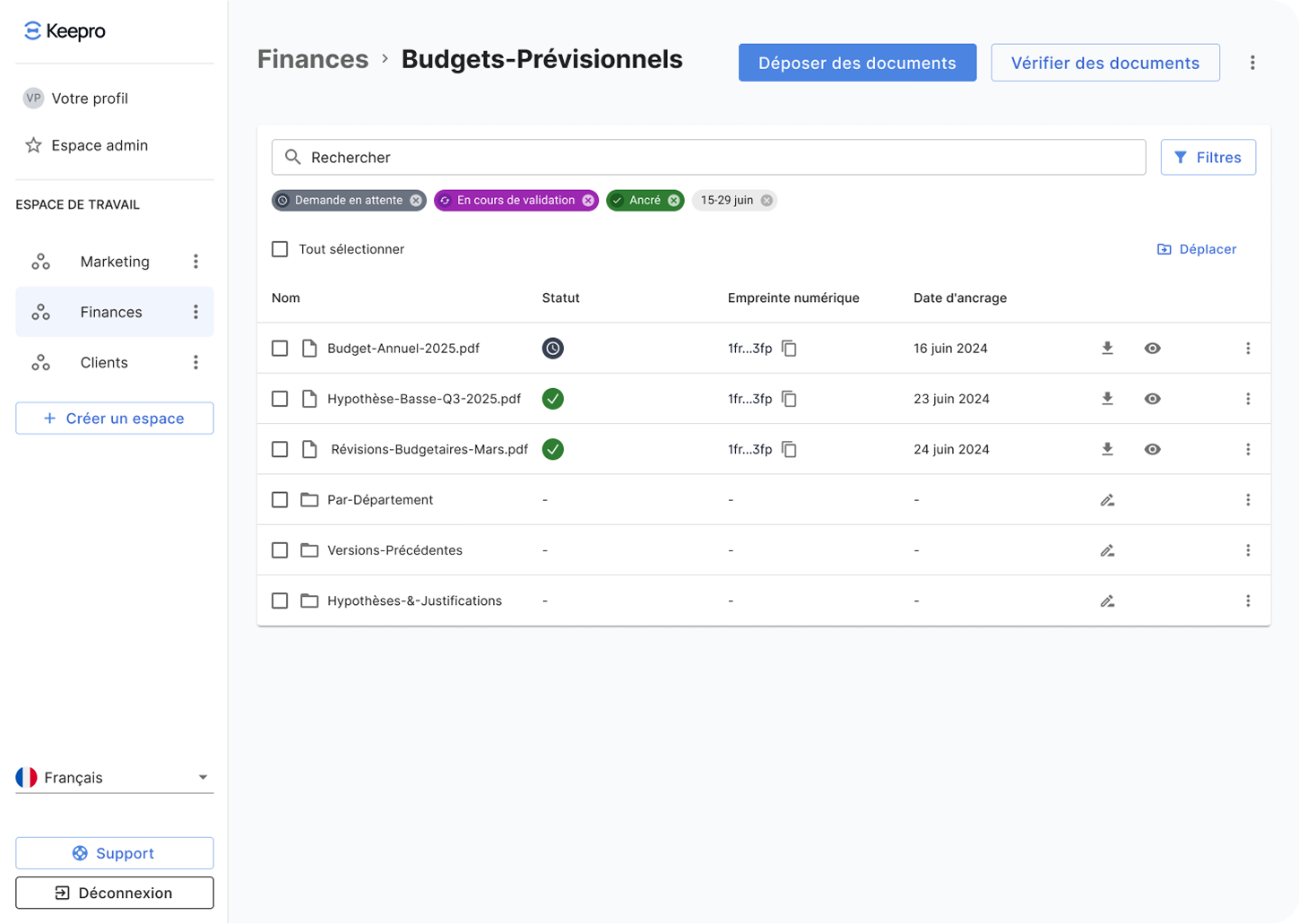Open options menu for Finances workspace
1299x924 pixels.
[195, 312]
